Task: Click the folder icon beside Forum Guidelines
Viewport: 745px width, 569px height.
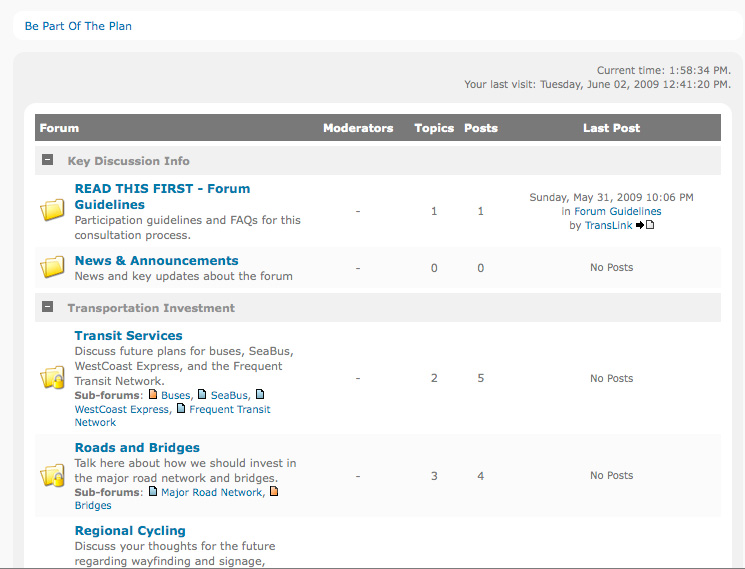Action: coord(52,210)
